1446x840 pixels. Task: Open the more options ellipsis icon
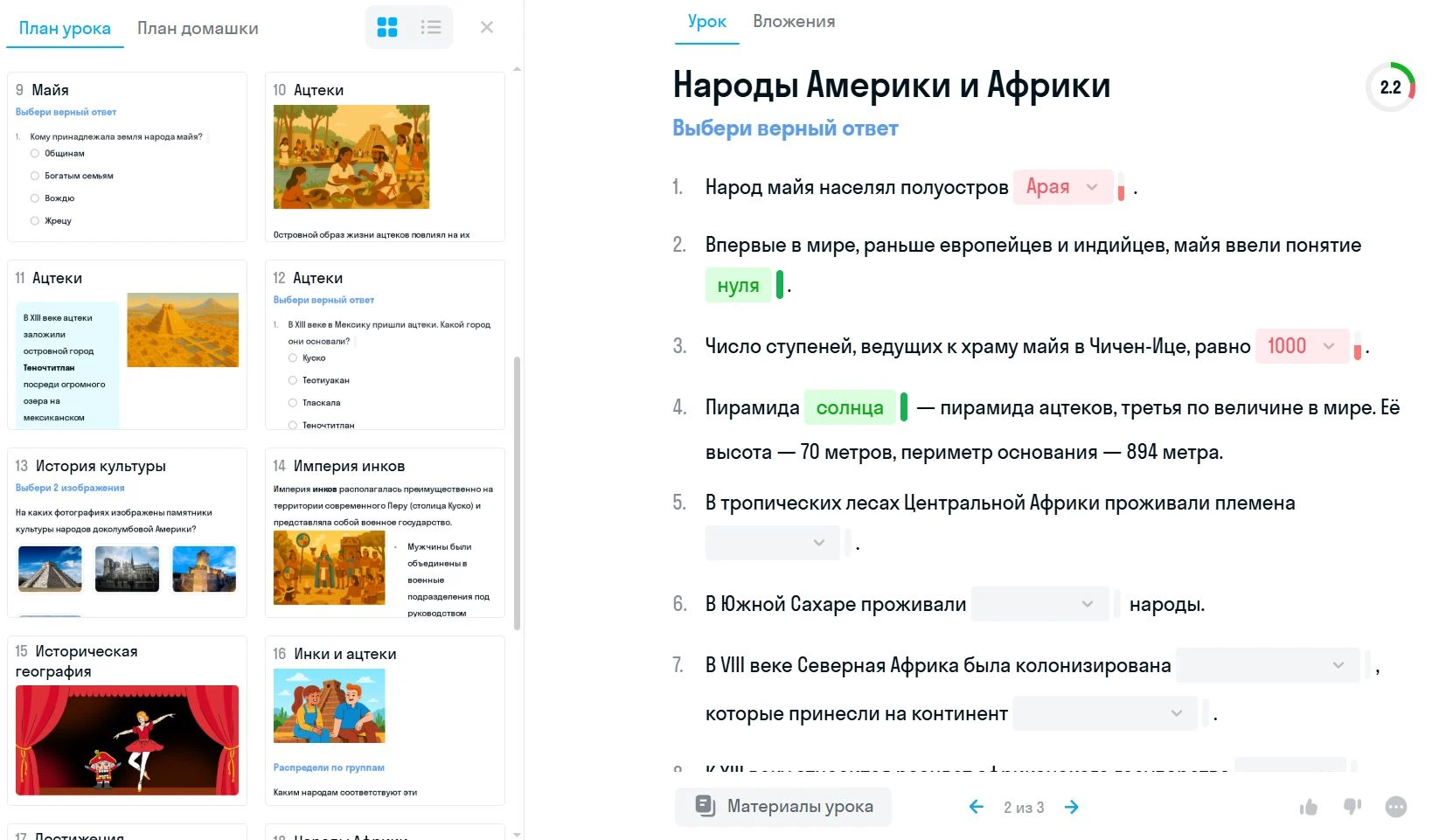point(1396,807)
